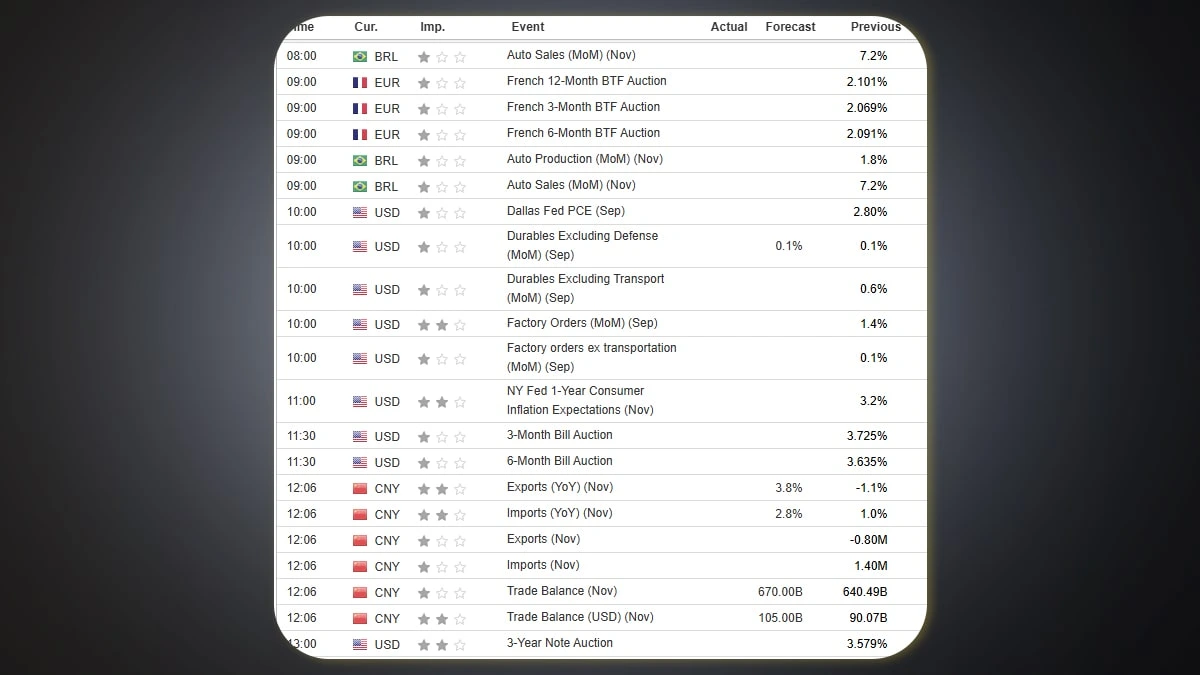The width and height of the screenshot is (1200, 675).
Task: Open the Imports (YoY) (Nov) event
Action: [559, 513]
